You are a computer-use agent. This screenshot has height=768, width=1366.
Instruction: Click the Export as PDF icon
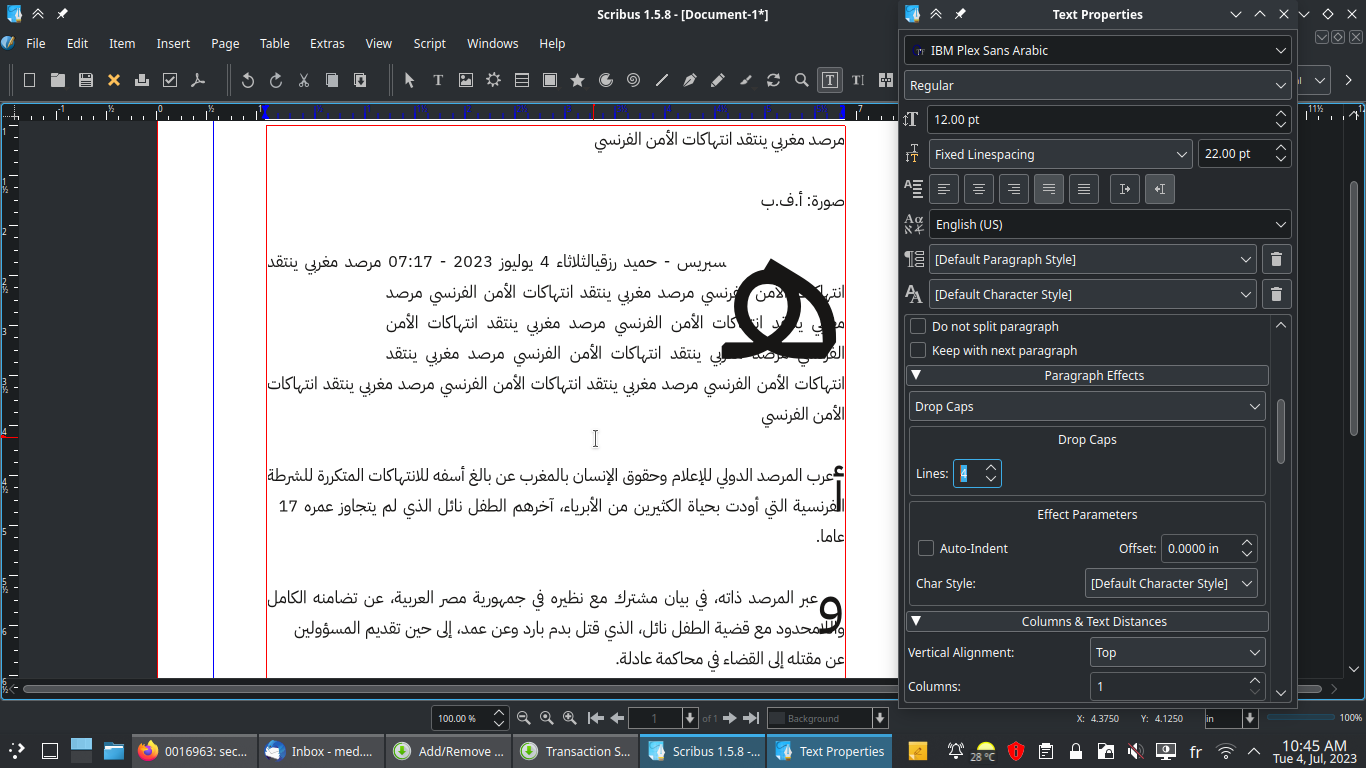(x=198, y=80)
